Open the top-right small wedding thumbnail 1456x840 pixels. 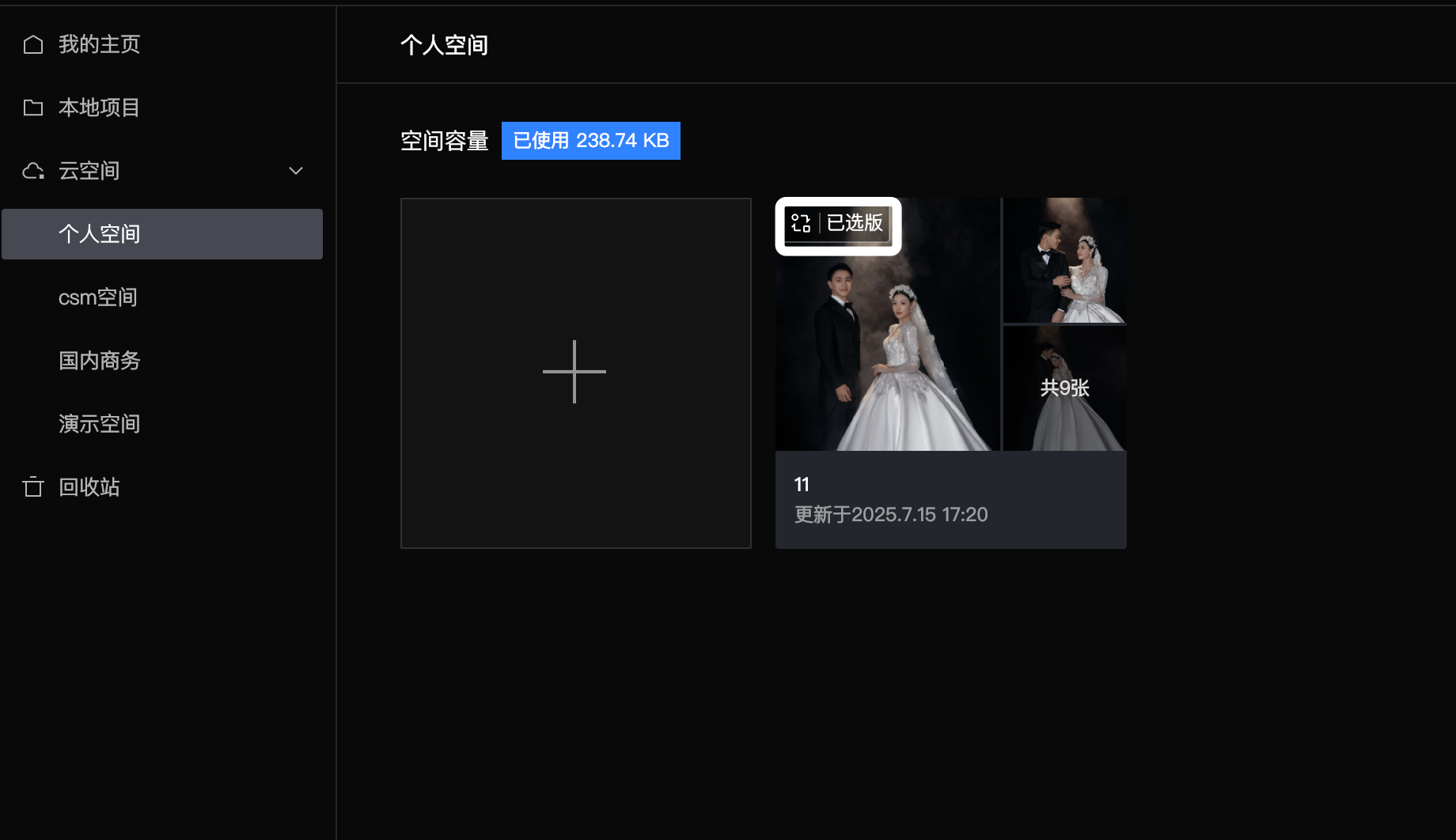point(1065,261)
